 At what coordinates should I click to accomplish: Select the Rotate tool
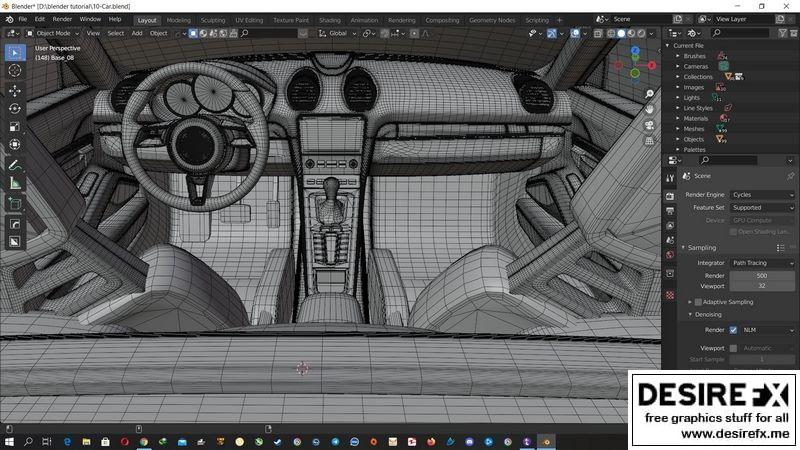pyautogui.click(x=15, y=109)
